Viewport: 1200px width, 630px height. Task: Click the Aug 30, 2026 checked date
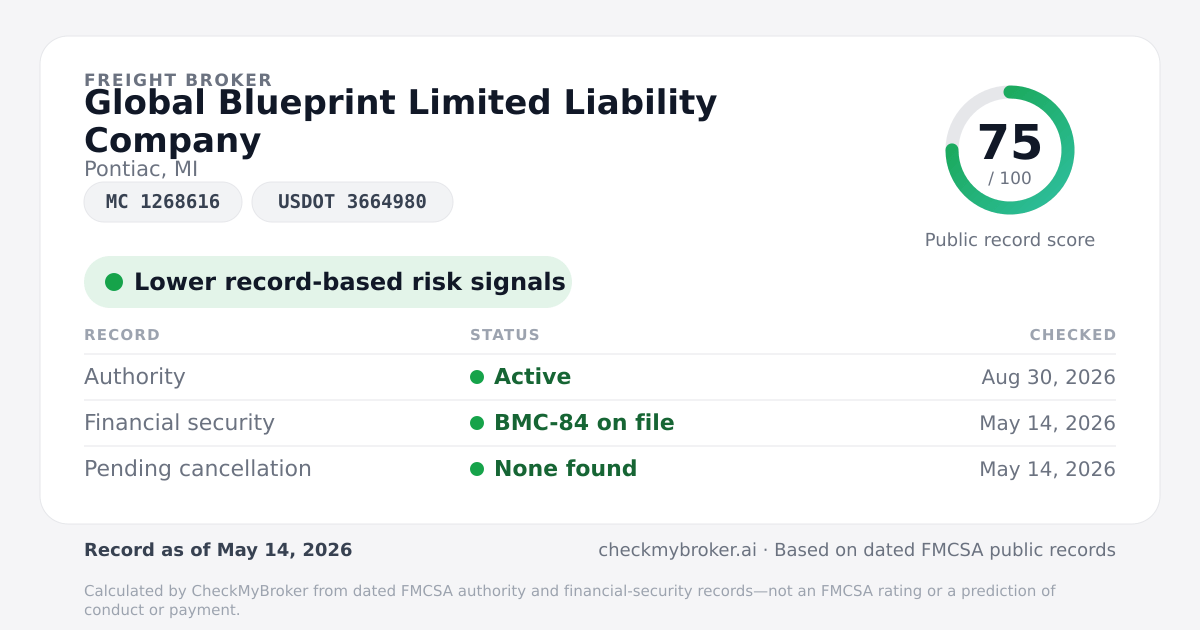tap(1049, 377)
